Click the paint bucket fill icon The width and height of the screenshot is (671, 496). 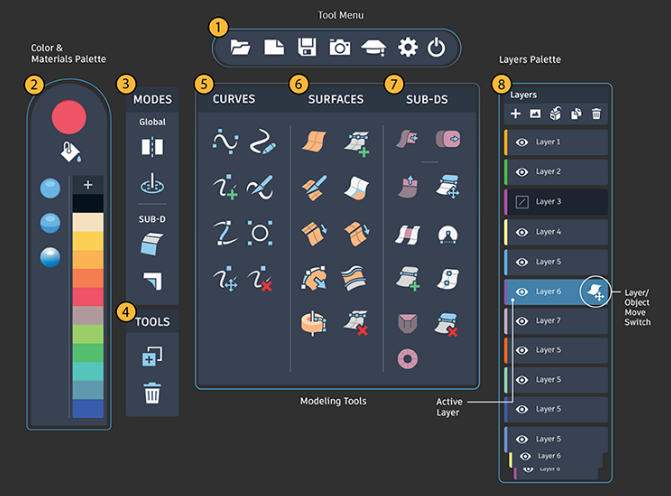click(71, 152)
